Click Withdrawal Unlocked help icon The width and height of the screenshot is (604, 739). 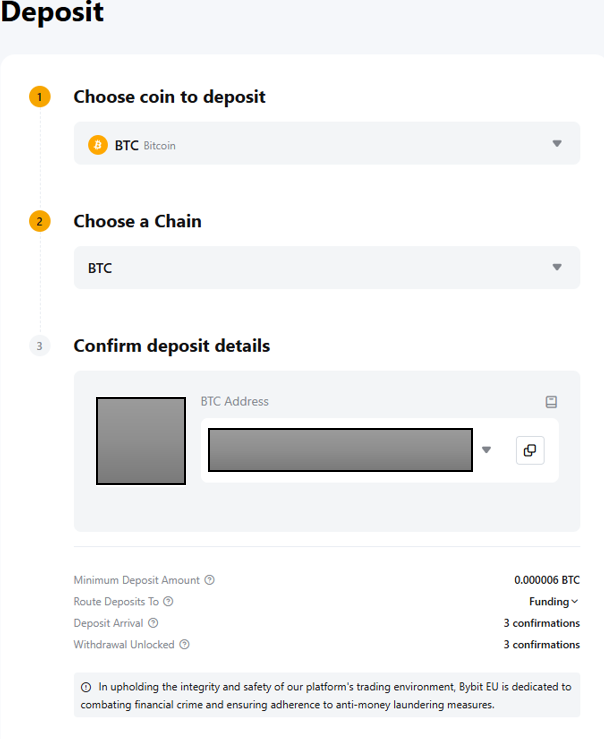pyautogui.click(x=184, y=645)
